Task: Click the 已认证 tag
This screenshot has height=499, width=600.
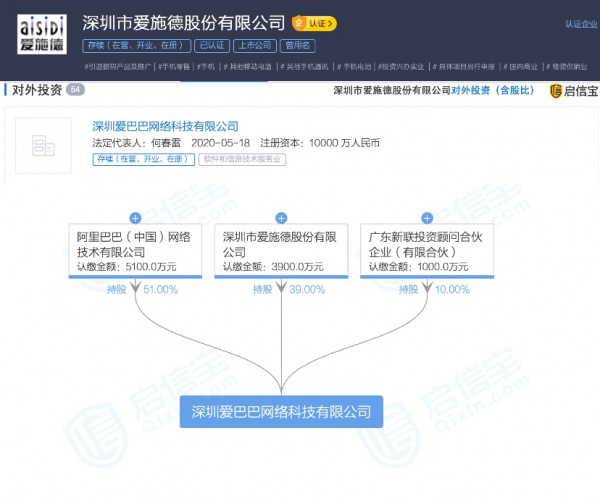Action: click(212, 46)
